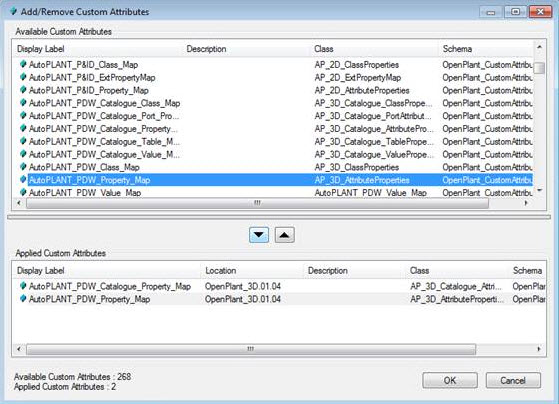Screen dimensions: 559x404
Task: Select AutoPLANT_PDW_Catalogue_Value_M... attribute
Action: click(104, 155)
